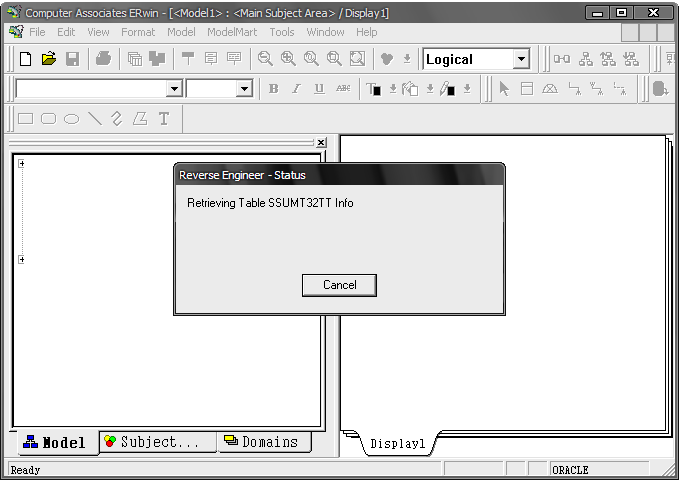Click the Italic formatting icon

point(296,89)
